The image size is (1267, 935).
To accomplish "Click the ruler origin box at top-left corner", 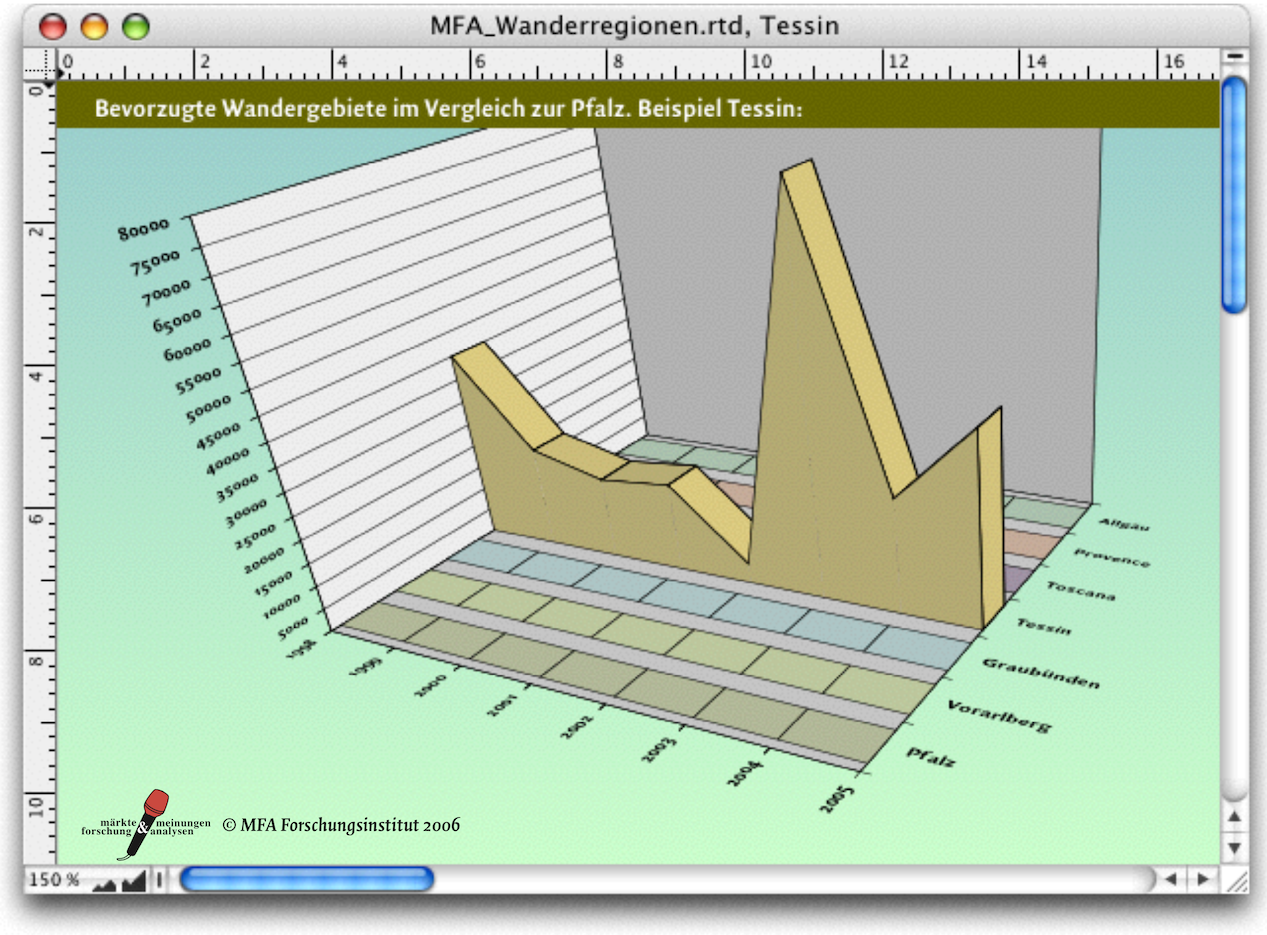I will [40, 64].
